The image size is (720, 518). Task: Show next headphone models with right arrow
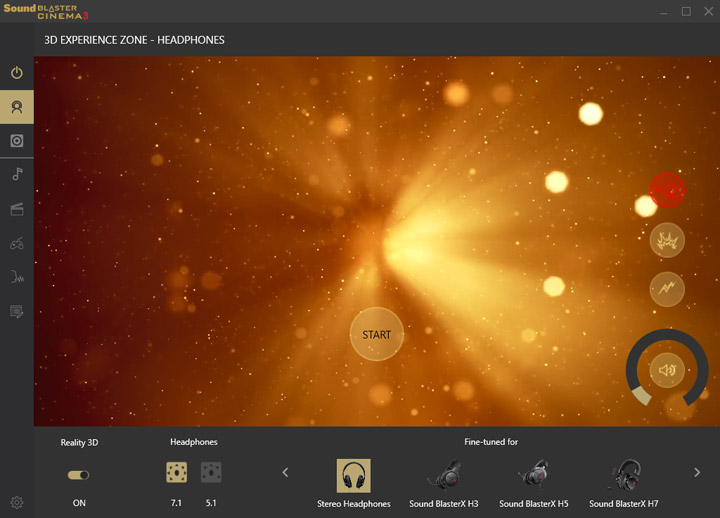tap(697, 472)
